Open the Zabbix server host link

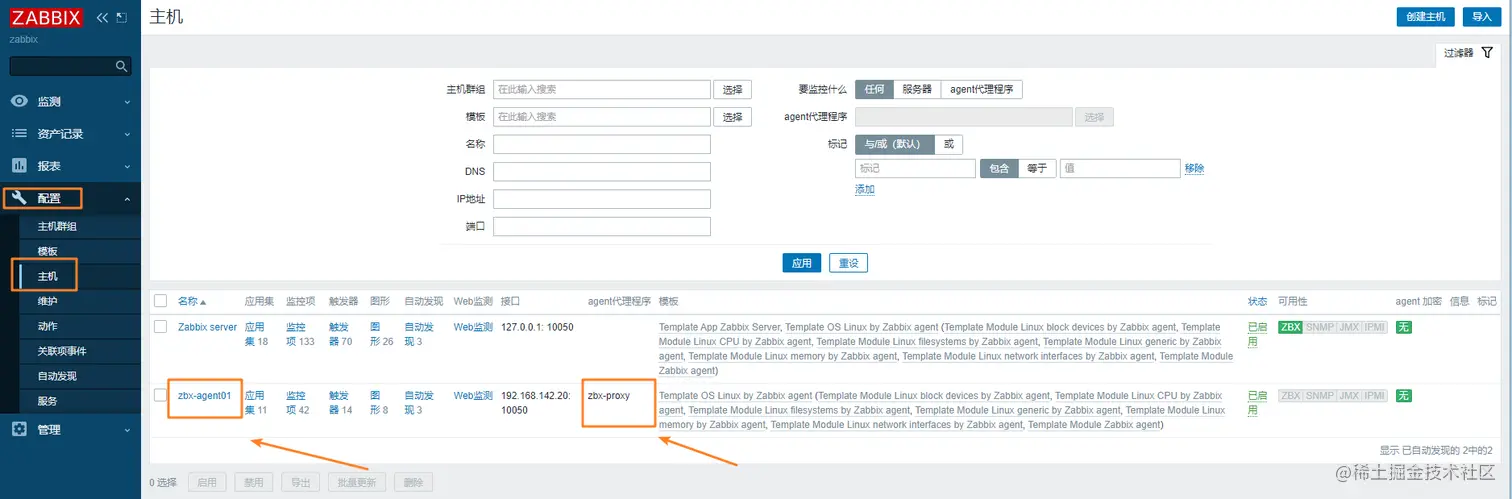pos(208,327)
